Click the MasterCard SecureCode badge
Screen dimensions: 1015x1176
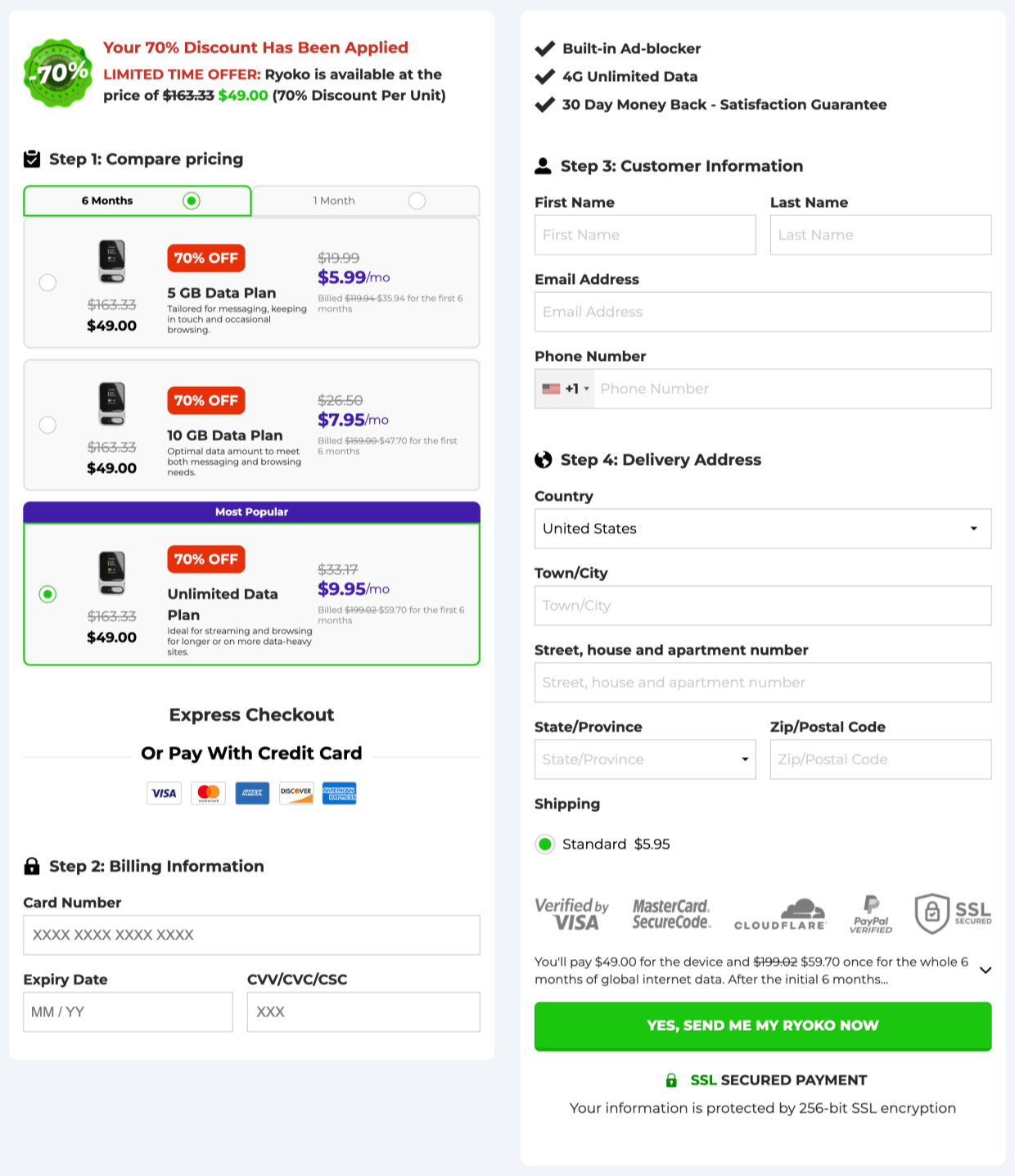670,912
